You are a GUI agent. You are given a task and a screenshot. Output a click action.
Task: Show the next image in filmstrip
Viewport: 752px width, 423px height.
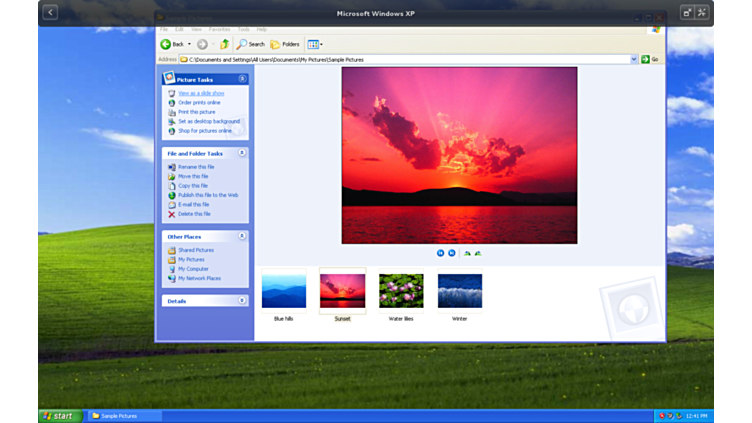point(451,253)
